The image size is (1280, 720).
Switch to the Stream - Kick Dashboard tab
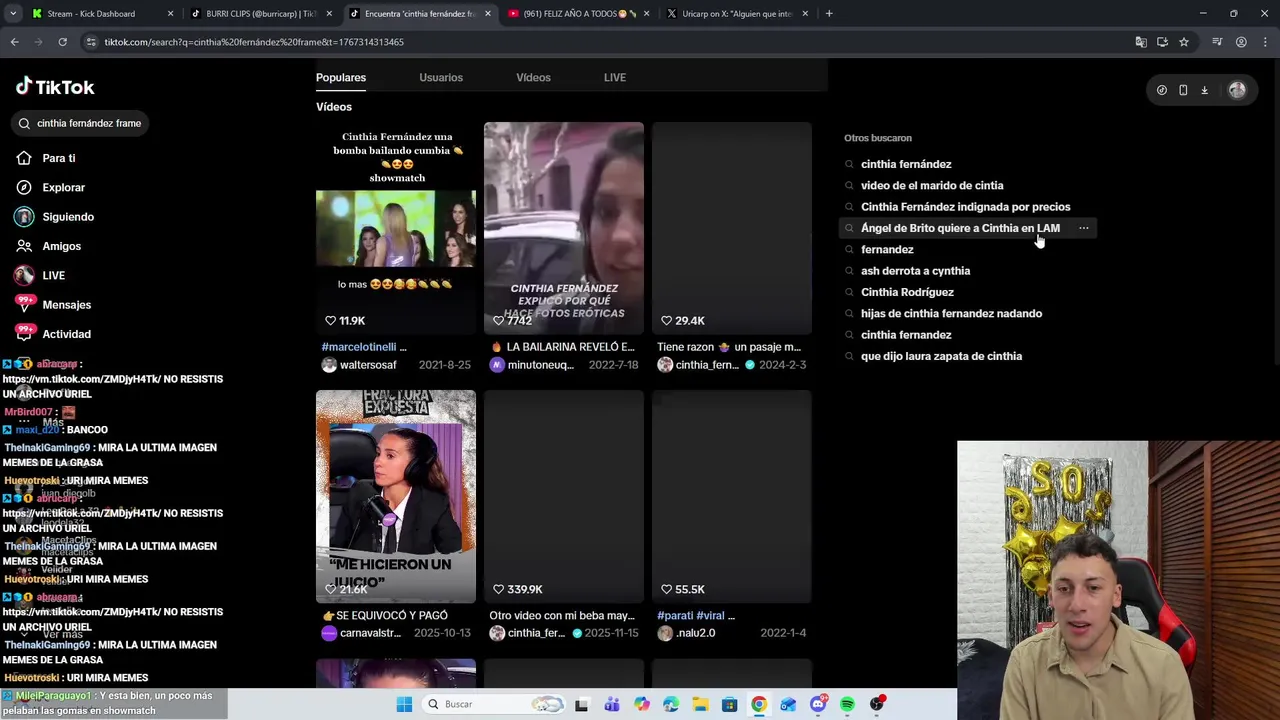(100, 14)
